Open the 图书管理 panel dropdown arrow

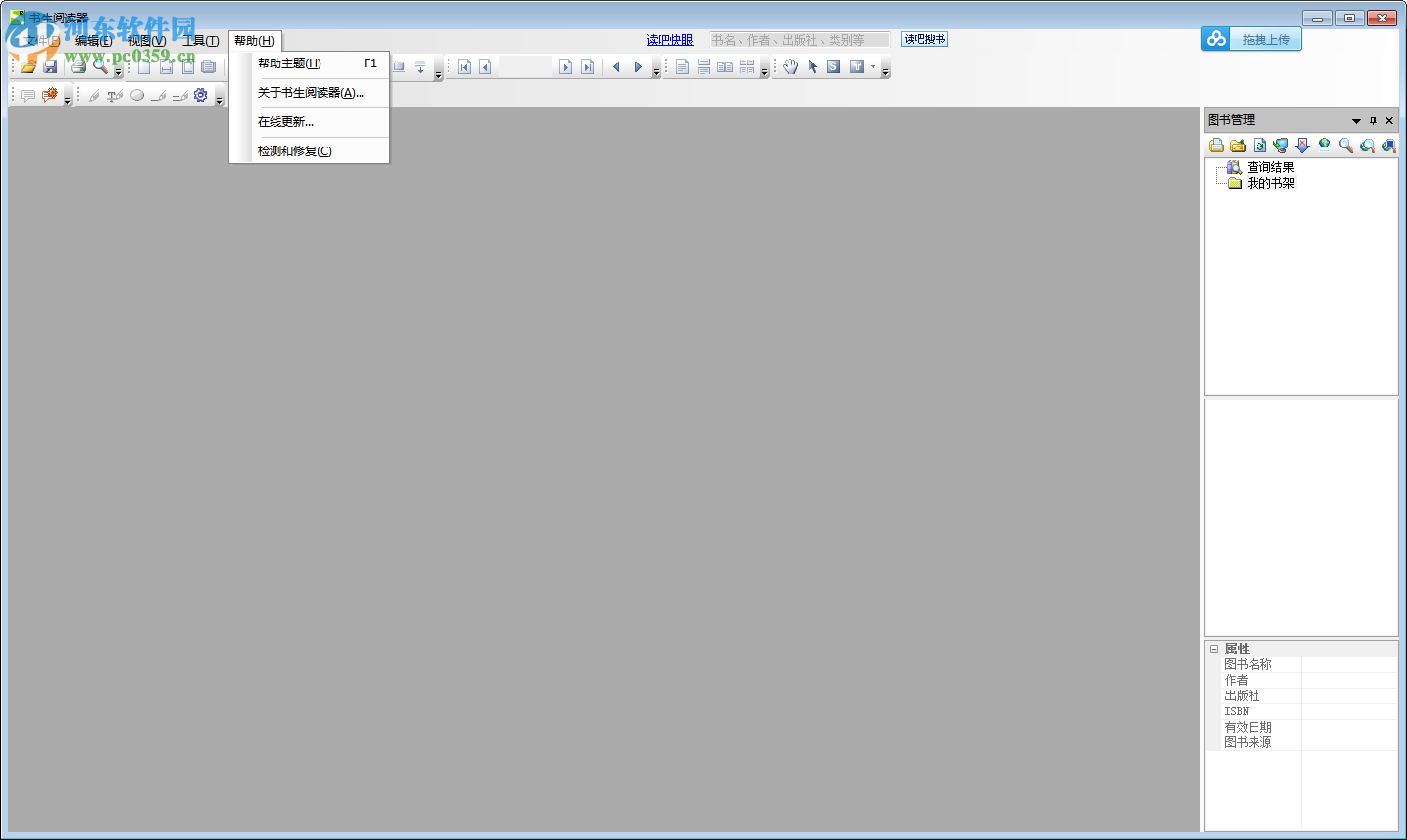coord(1356,120)
